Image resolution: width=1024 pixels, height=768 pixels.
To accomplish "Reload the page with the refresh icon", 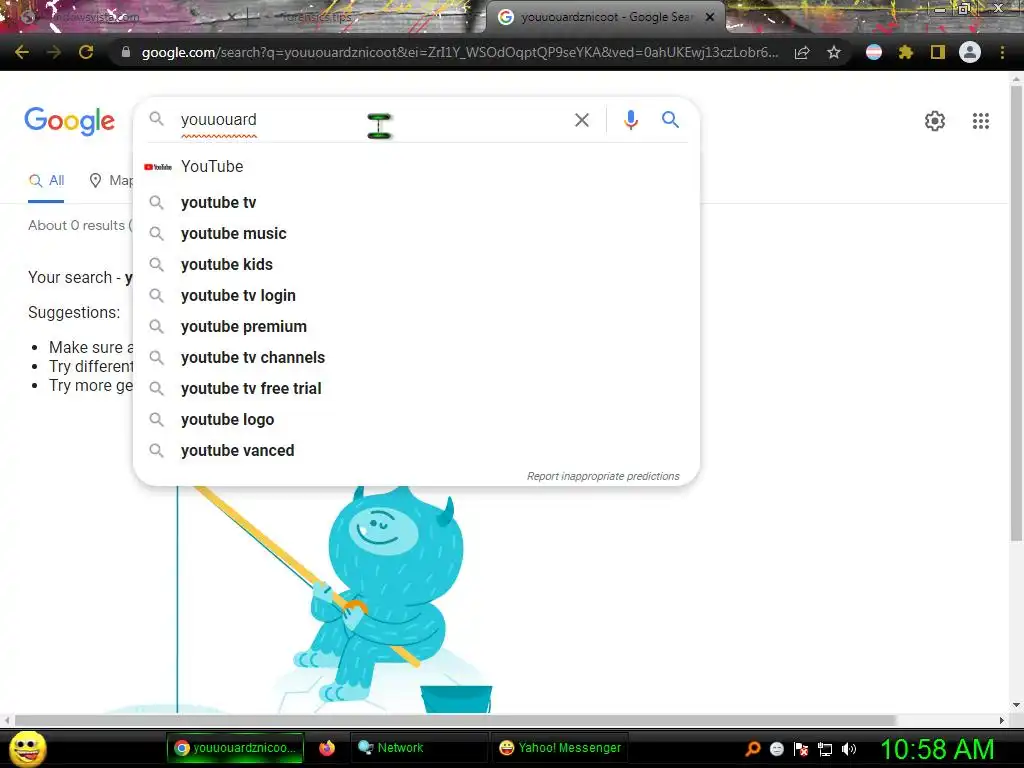I will (x=86, y=52).
